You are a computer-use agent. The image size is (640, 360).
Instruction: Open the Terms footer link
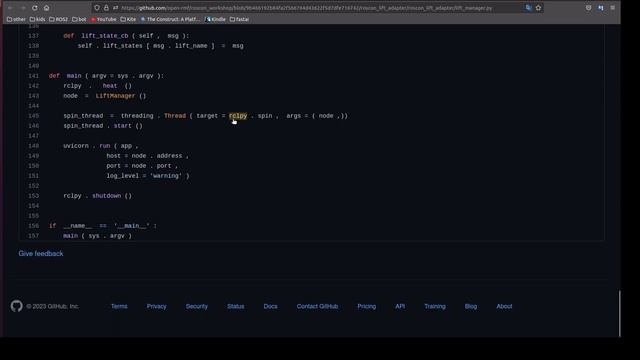(119, 306)
